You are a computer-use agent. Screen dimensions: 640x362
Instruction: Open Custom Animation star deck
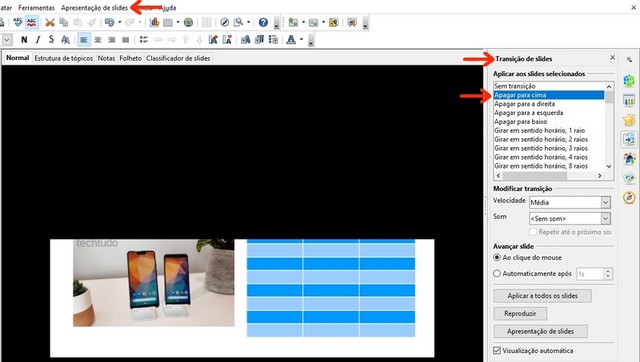tap(629, 120)
